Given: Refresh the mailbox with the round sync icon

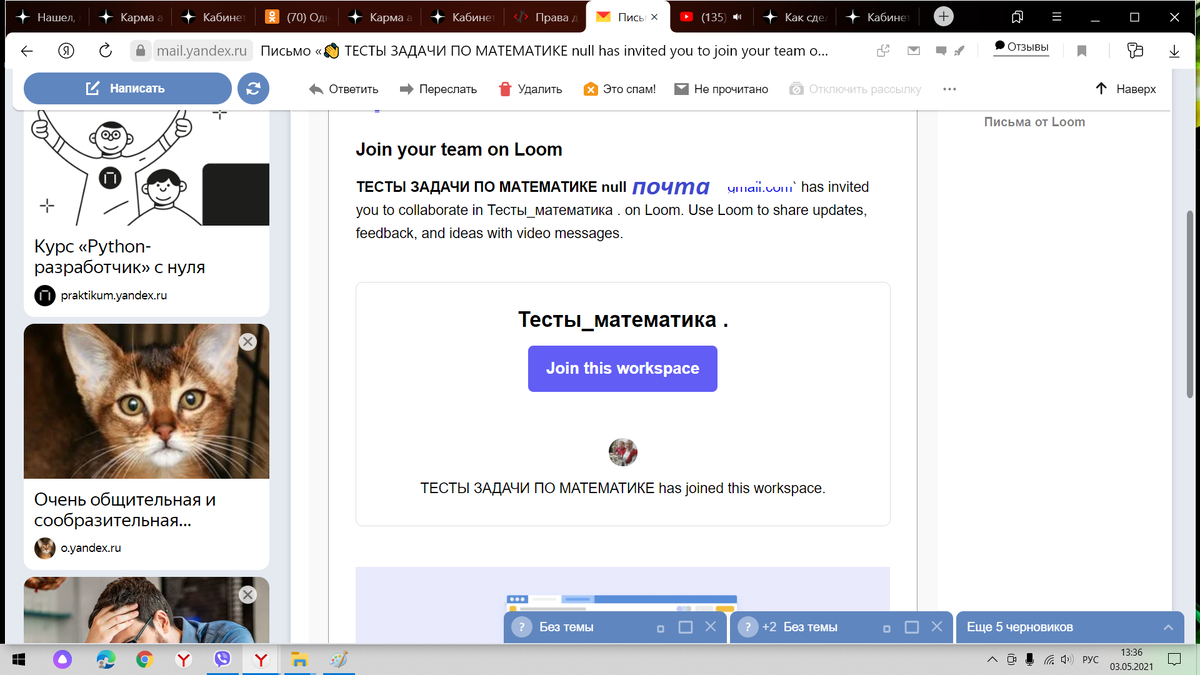Looking at the screenshot, I should [253, 88].
